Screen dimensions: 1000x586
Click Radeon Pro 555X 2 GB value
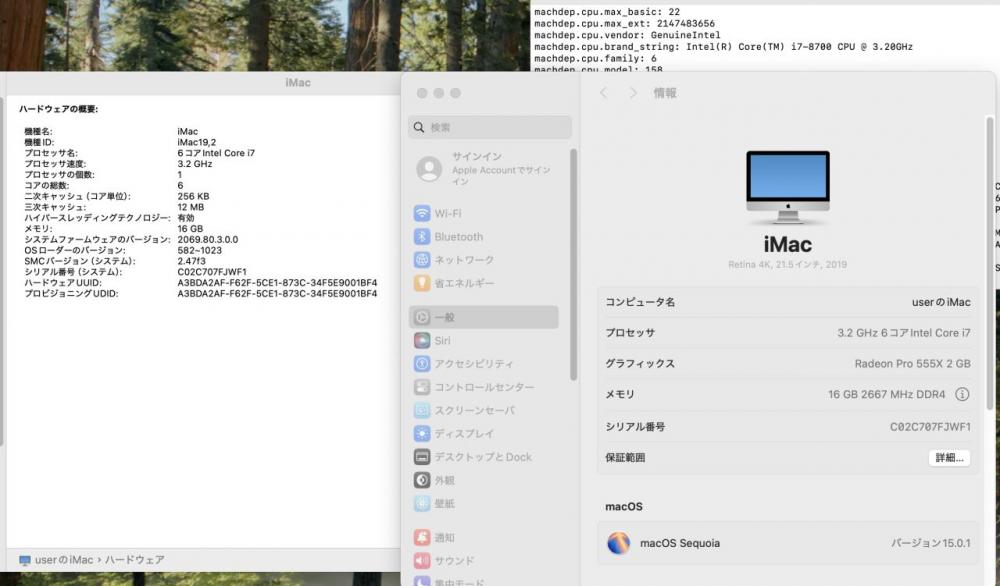912,363
